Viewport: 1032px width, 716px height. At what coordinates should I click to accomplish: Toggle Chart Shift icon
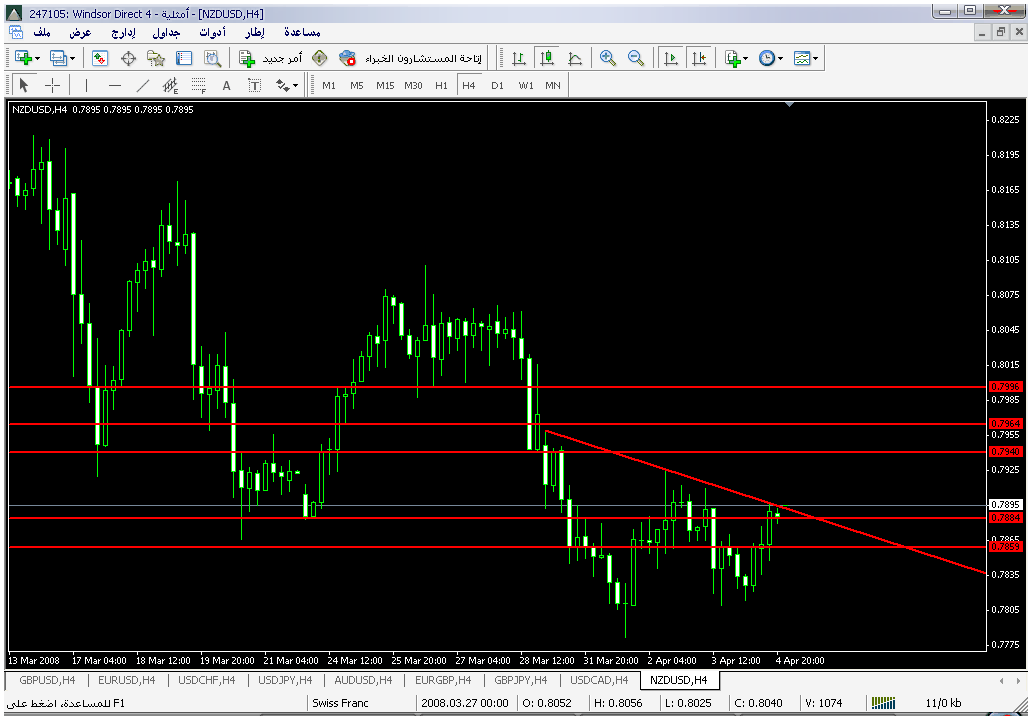(x=699, y=58)
